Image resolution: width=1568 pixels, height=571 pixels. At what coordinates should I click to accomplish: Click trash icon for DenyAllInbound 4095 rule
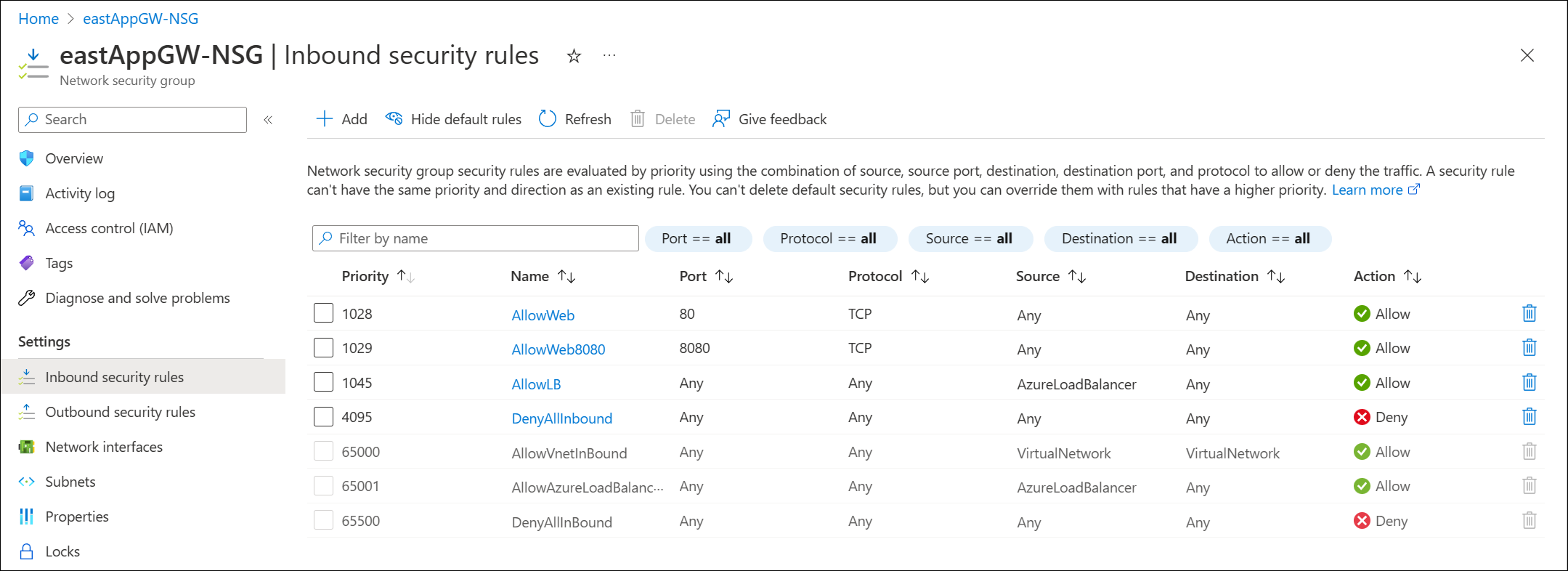tap(1529, 416)
